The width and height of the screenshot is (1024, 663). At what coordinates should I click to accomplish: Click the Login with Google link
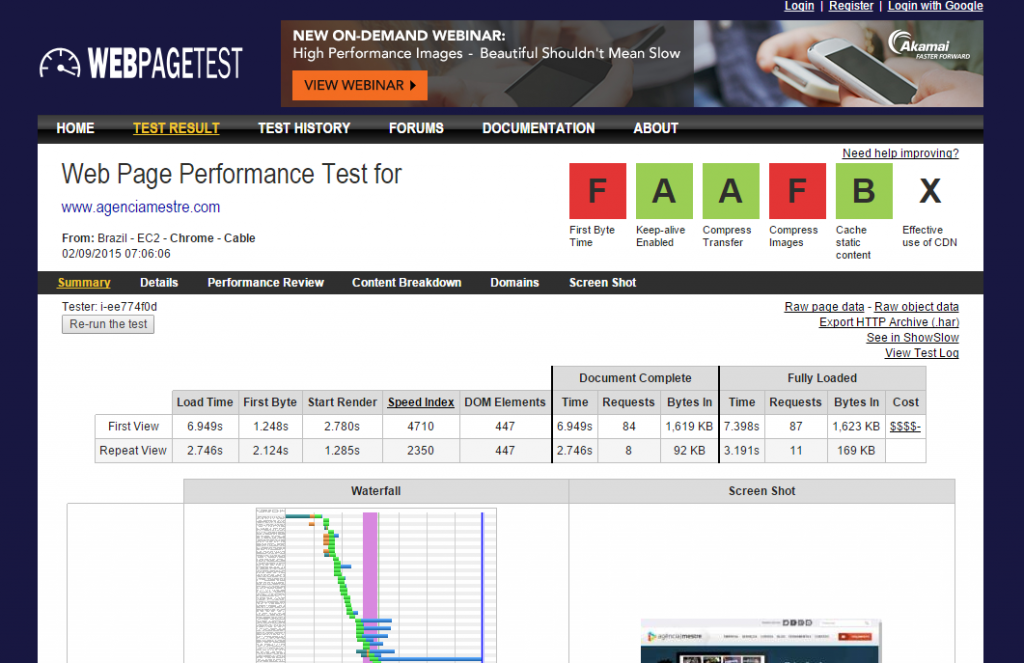click(x=935, y=6)
